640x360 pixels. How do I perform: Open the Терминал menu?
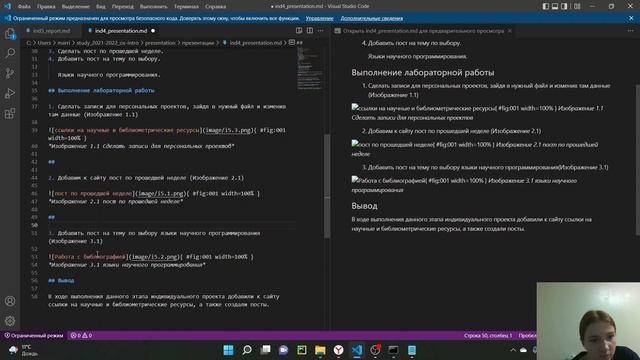[186, 7]
